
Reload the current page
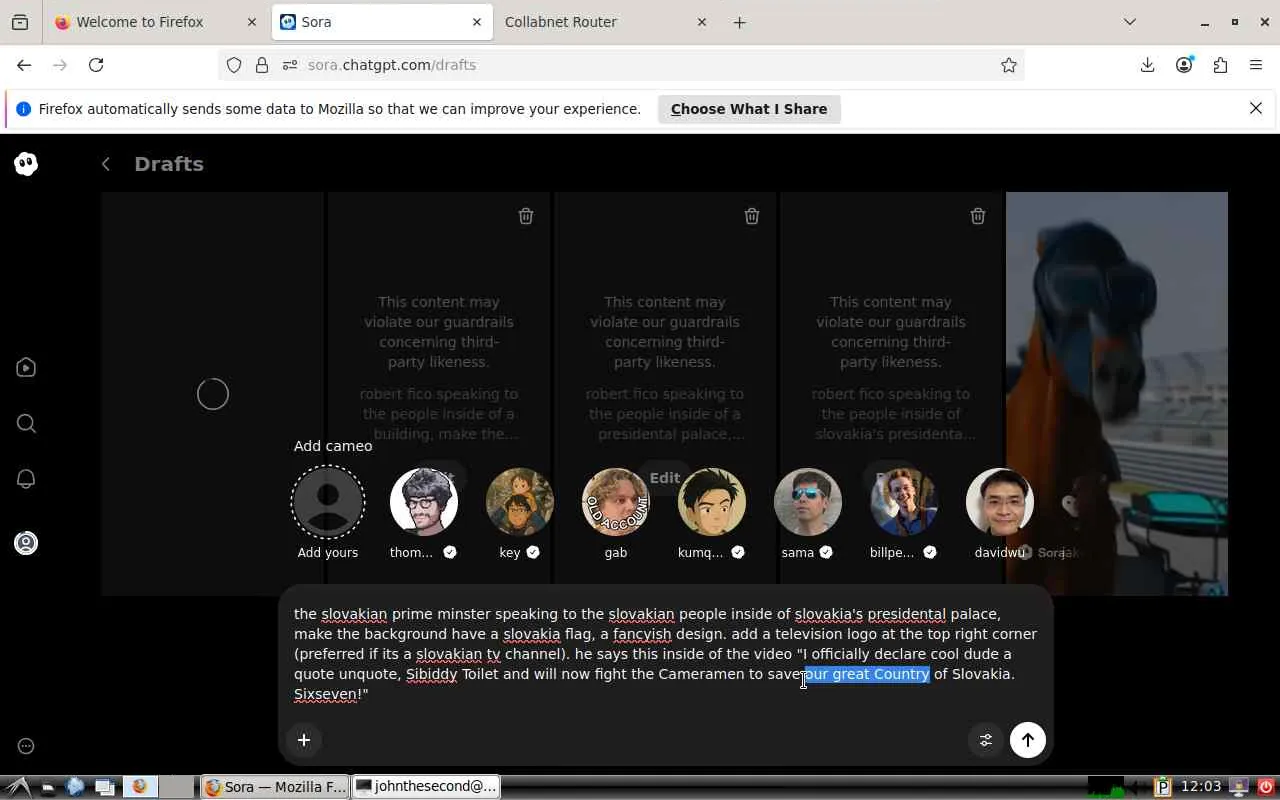pyautogui.click(x=96, y=65)
